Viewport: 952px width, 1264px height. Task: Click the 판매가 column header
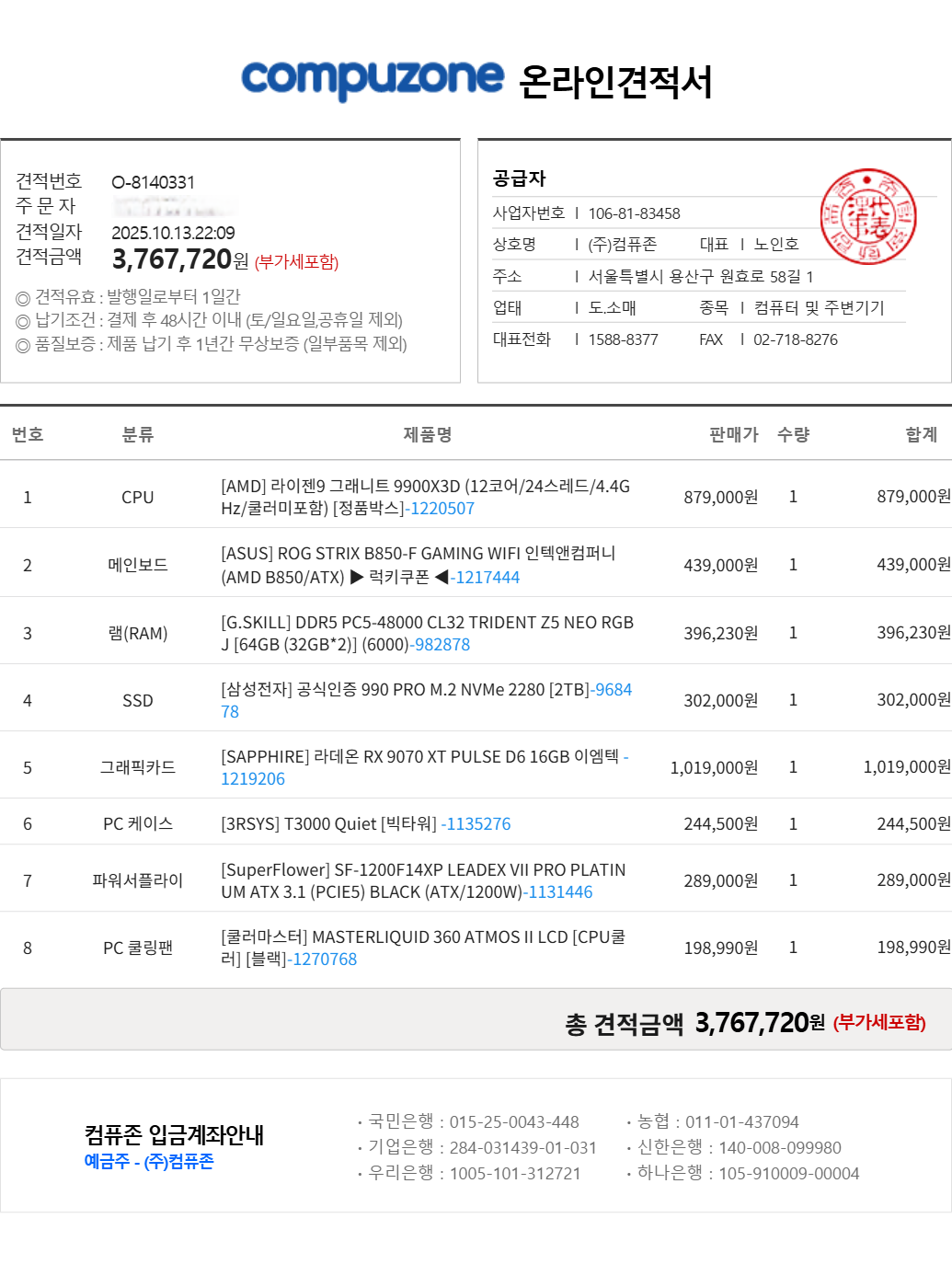click(733, 435)
